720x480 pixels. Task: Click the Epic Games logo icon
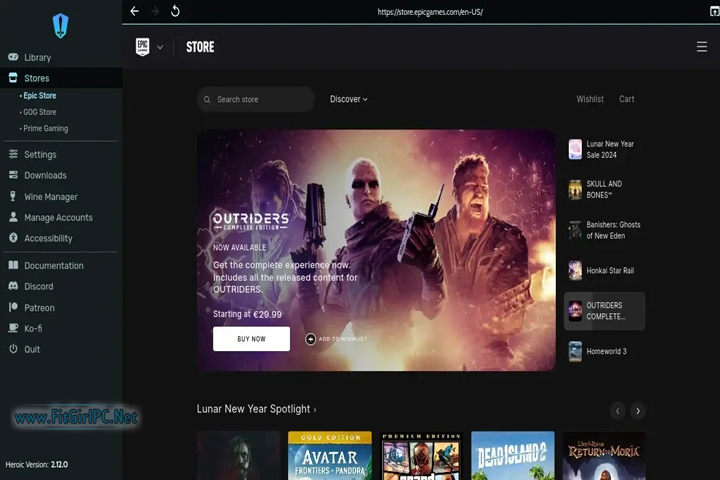pyautogui.click(x=142, y=47)
